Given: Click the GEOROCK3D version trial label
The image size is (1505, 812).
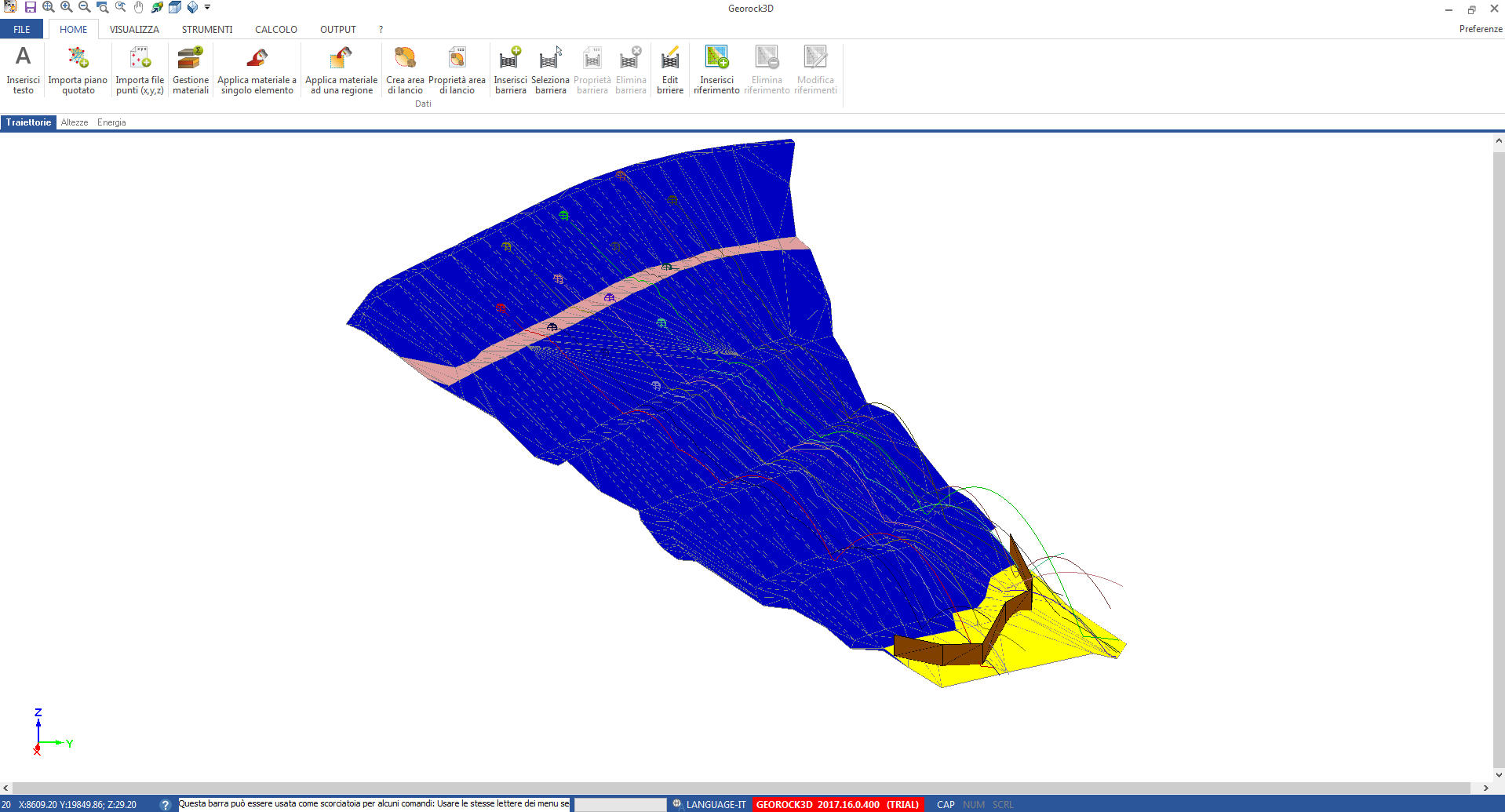Looking at the screenshot, I should pos(837,805).
